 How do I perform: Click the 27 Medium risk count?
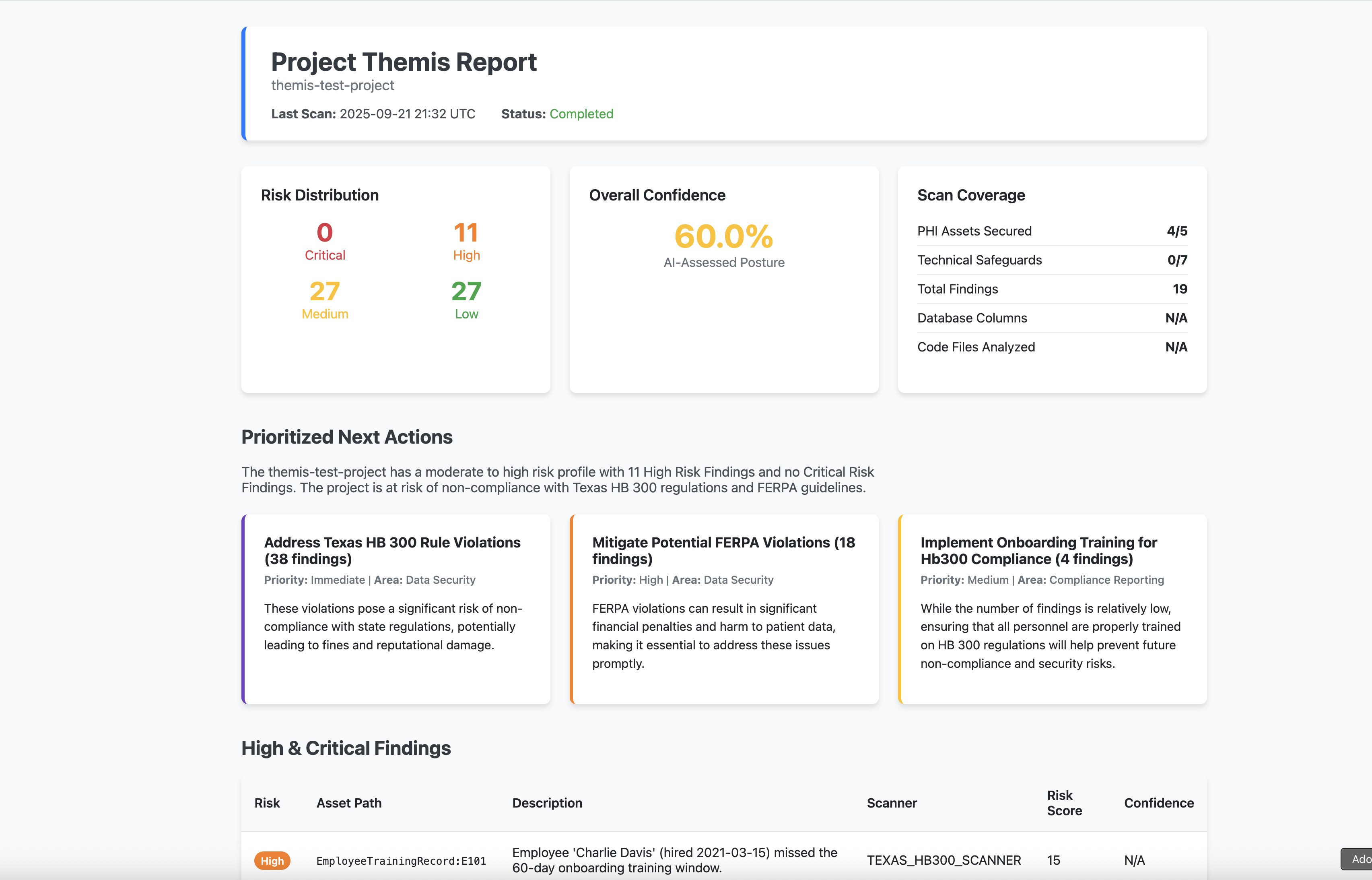(324, 292)
